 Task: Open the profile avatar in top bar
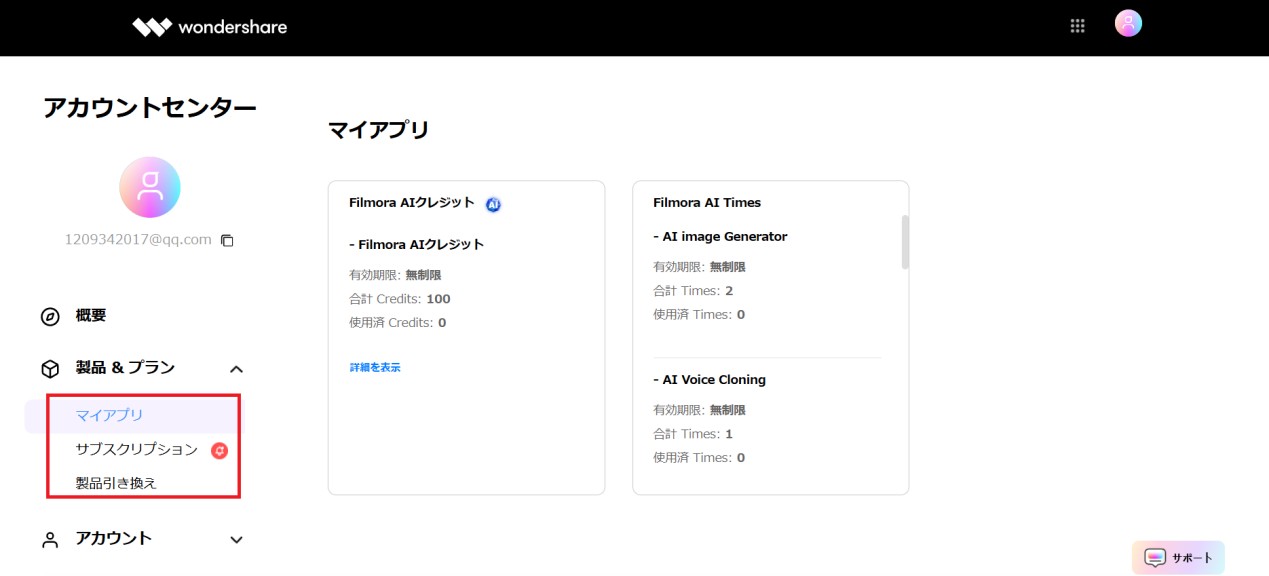click(1128, 24)
